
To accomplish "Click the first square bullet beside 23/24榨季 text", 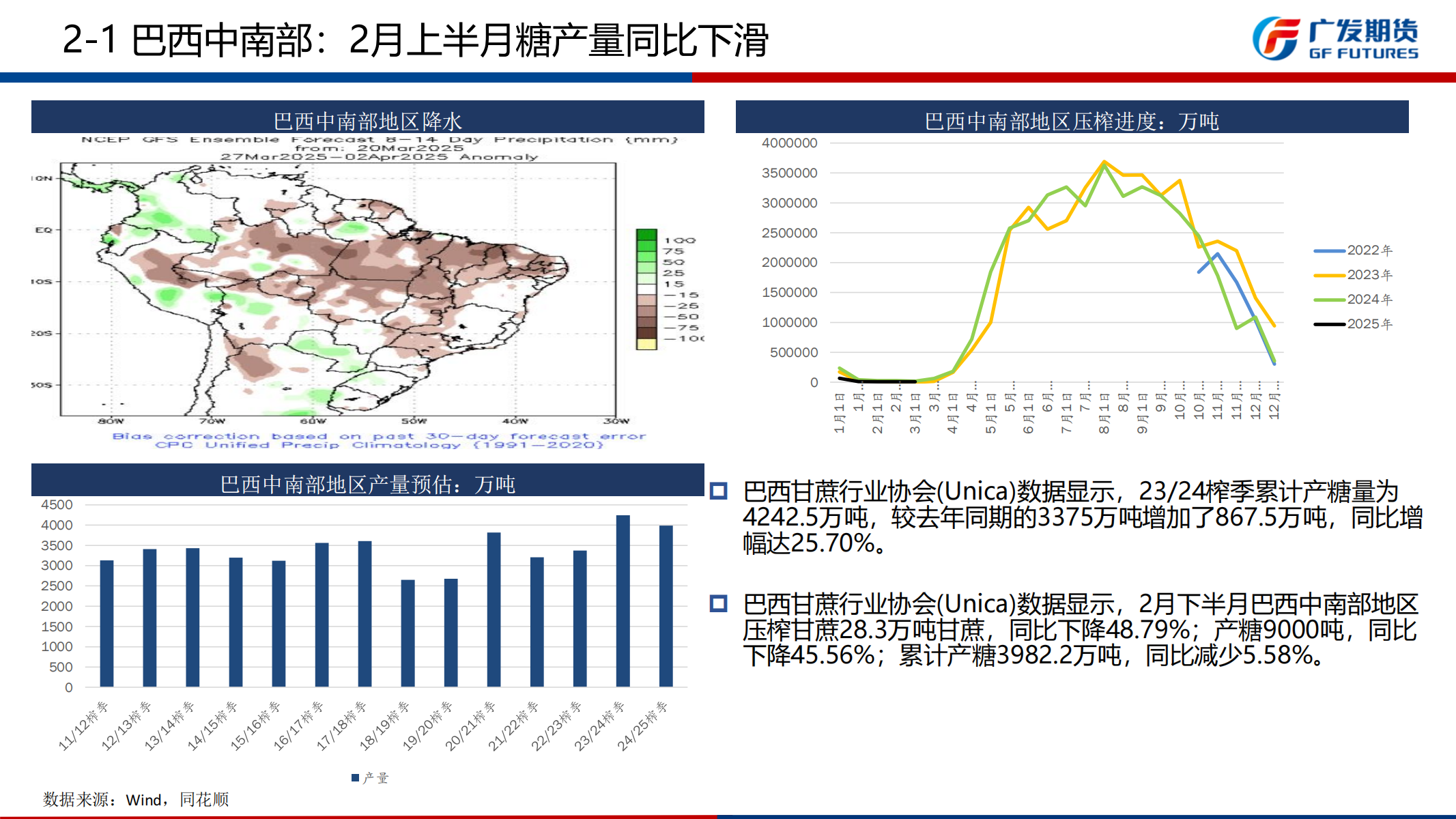I will pyautogui.click(x=718, y=491).
